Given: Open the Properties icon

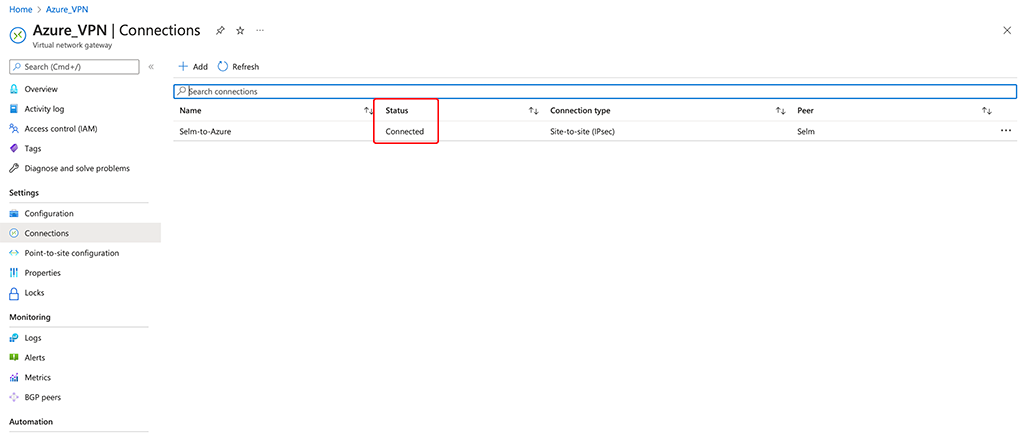Looking at the screenshot, I should (14, 272).
